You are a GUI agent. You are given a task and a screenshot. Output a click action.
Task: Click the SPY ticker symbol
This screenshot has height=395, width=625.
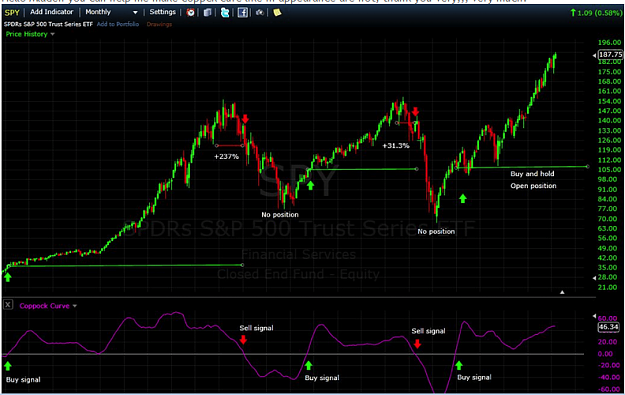pyautogui.click(x=12, y=12)
